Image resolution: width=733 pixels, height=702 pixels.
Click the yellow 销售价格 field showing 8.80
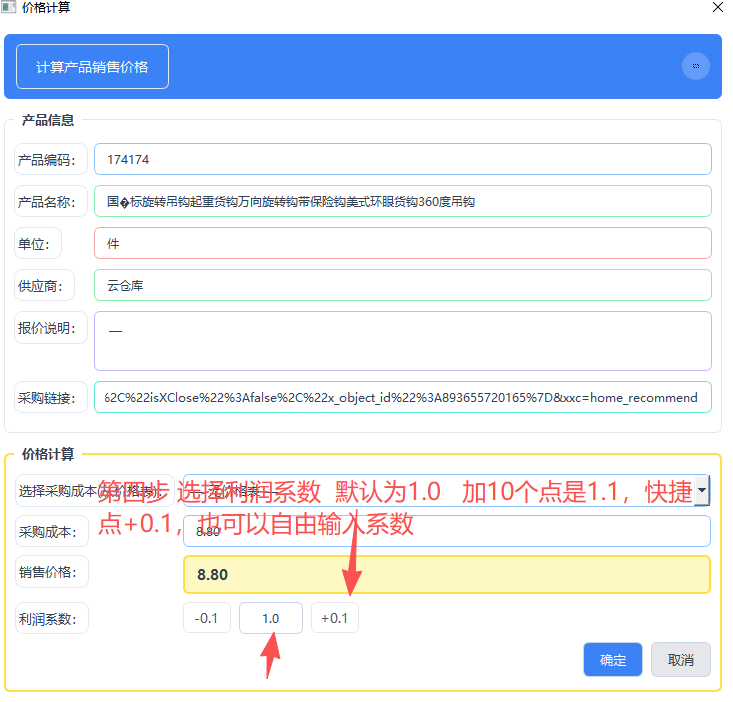coord(446,574)
